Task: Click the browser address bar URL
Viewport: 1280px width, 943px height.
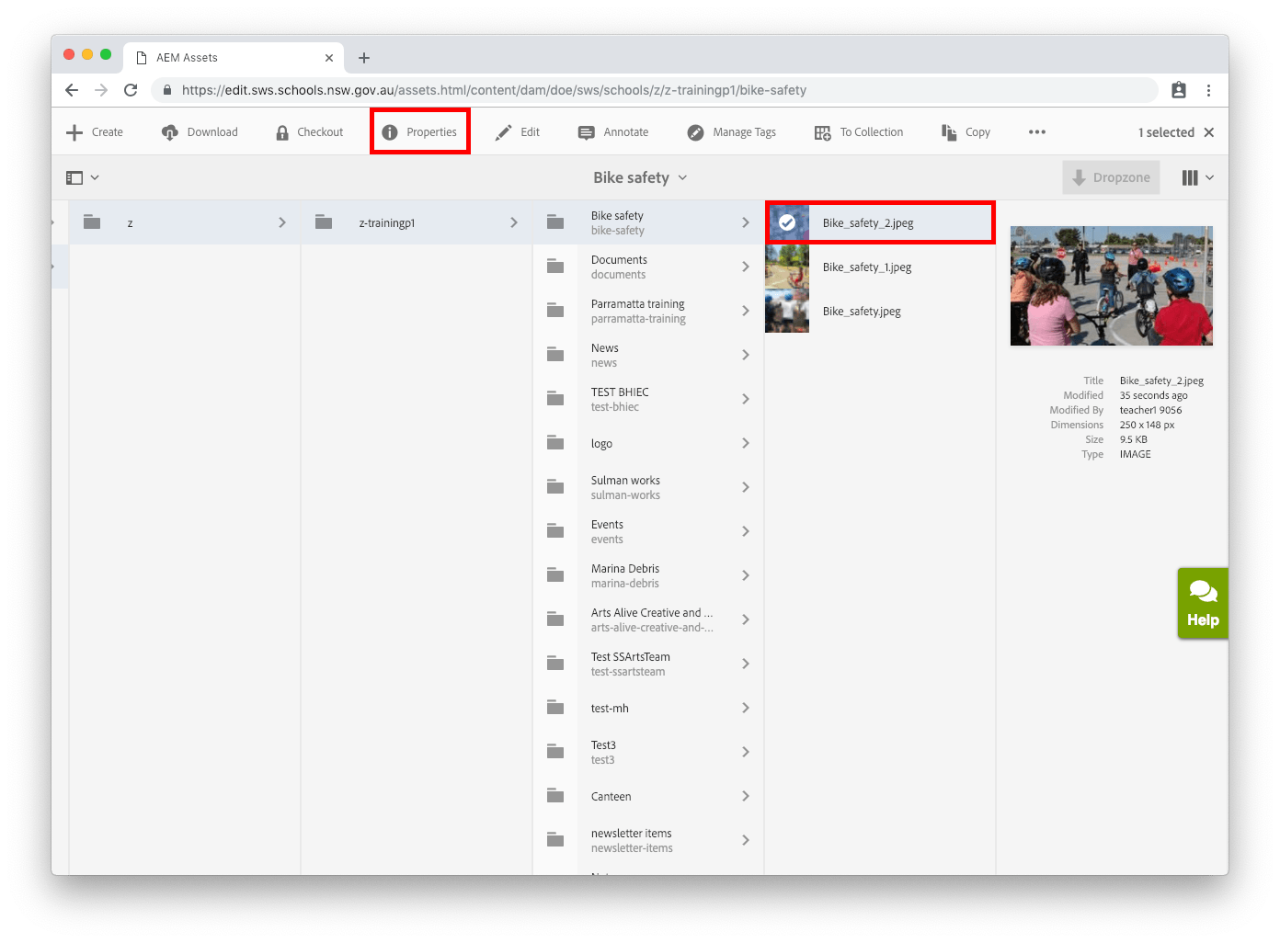Action: (x=494, y=90)
